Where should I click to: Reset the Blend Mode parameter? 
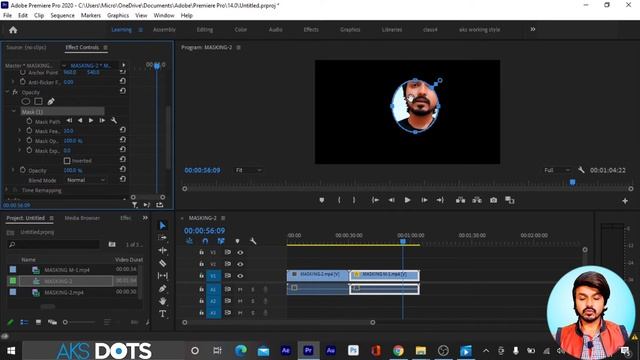point(122,179)
